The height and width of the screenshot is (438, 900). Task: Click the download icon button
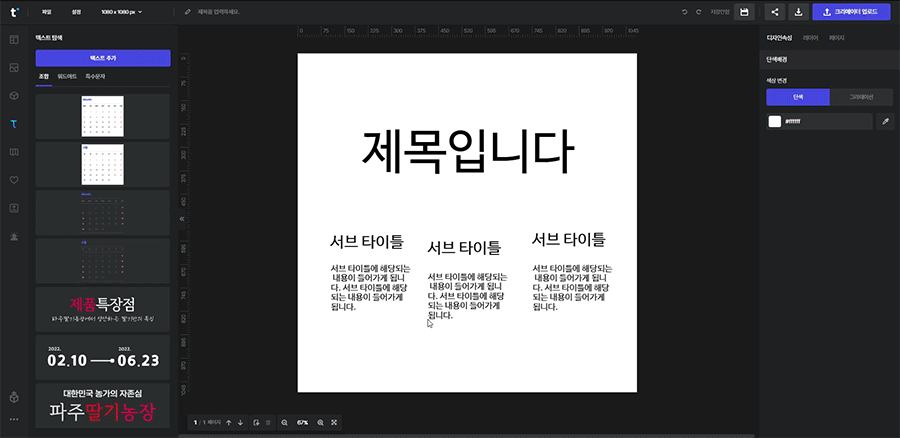[x=799, y=12]
